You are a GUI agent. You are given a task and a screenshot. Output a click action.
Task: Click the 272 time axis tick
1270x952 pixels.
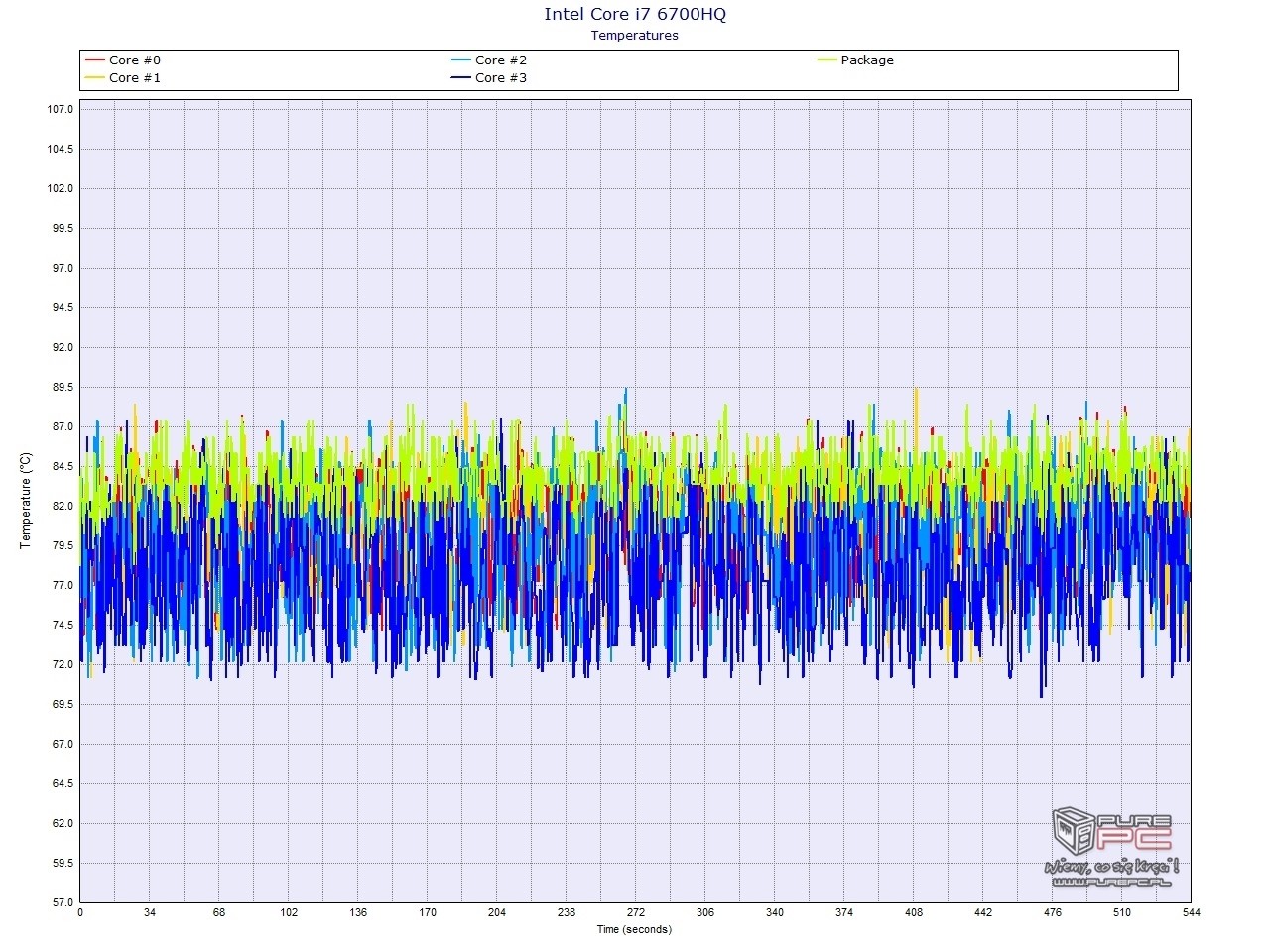[x=636, y=913]
